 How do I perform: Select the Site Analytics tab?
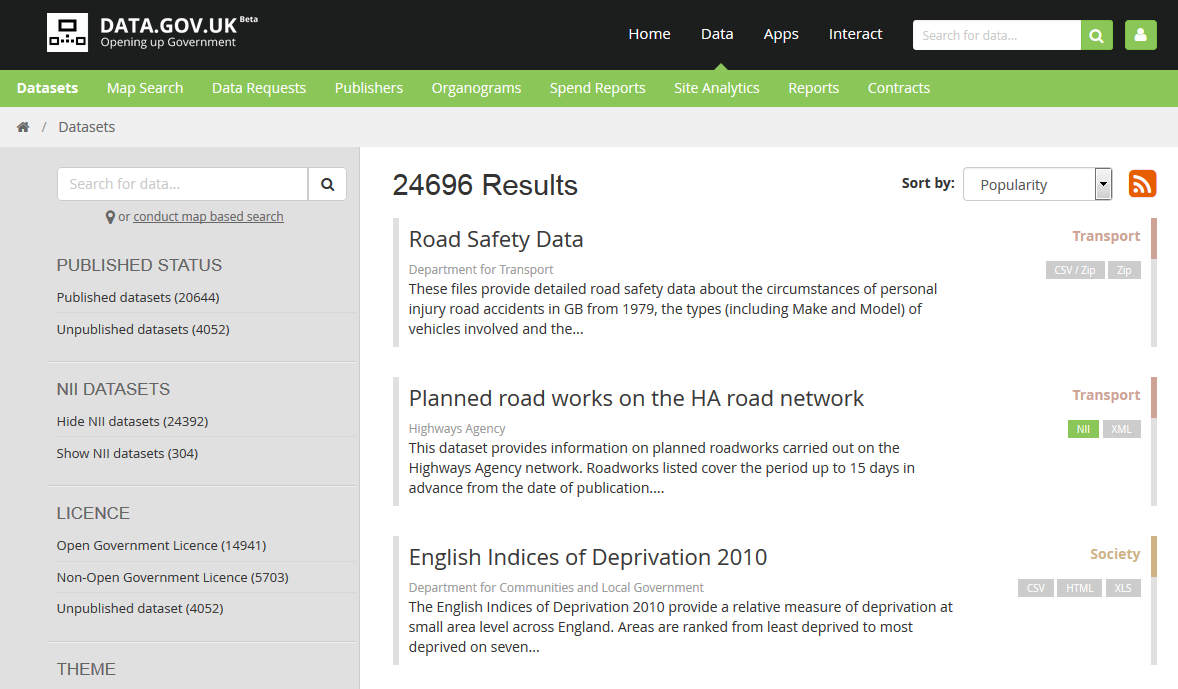717,88
